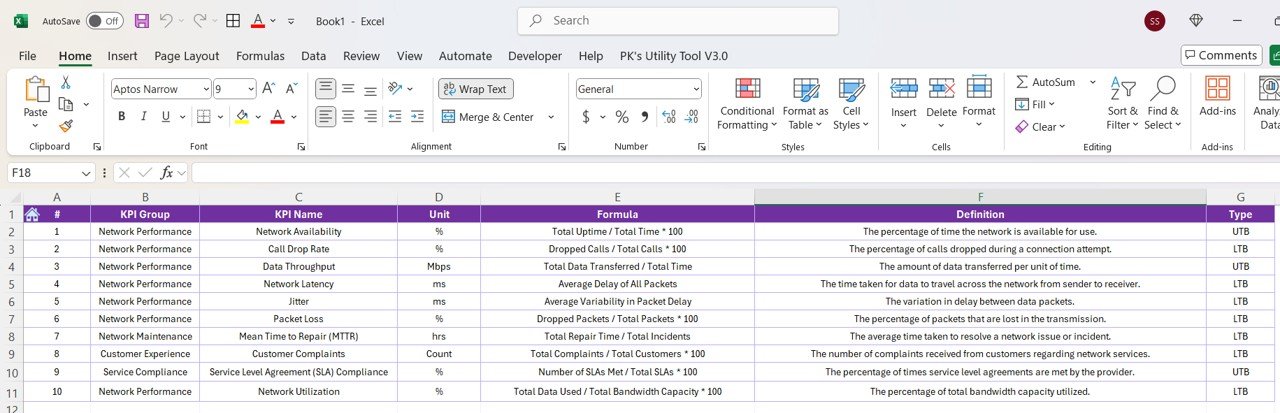This screenshot has width=1280, height=413.
Task: Click the Sort & Filter icon
Action: tap(1122, 103)
